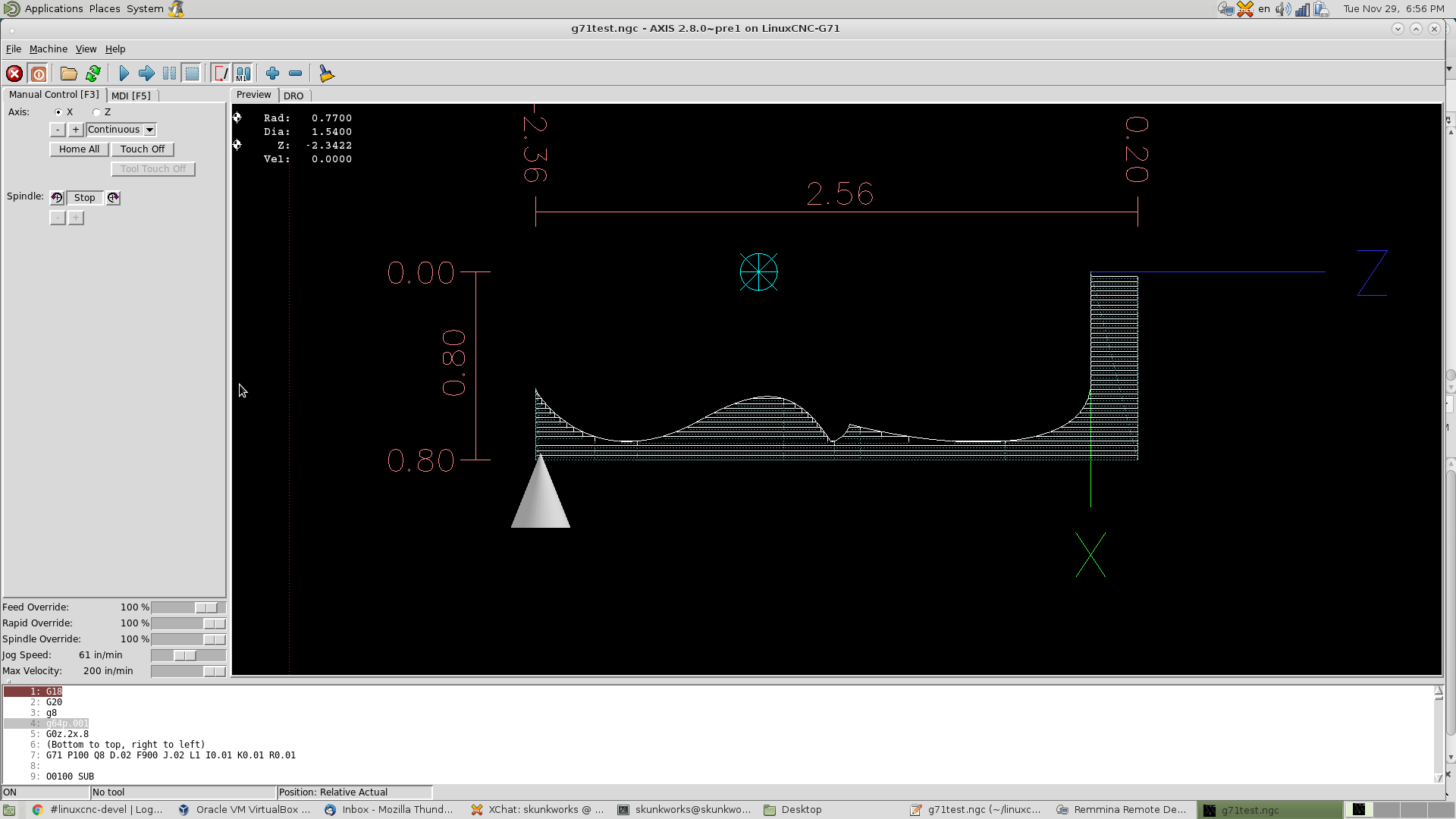1456x819 pixels.
Task: Open the clock showing Tue Nov 29
Action: pos(1394,9)
